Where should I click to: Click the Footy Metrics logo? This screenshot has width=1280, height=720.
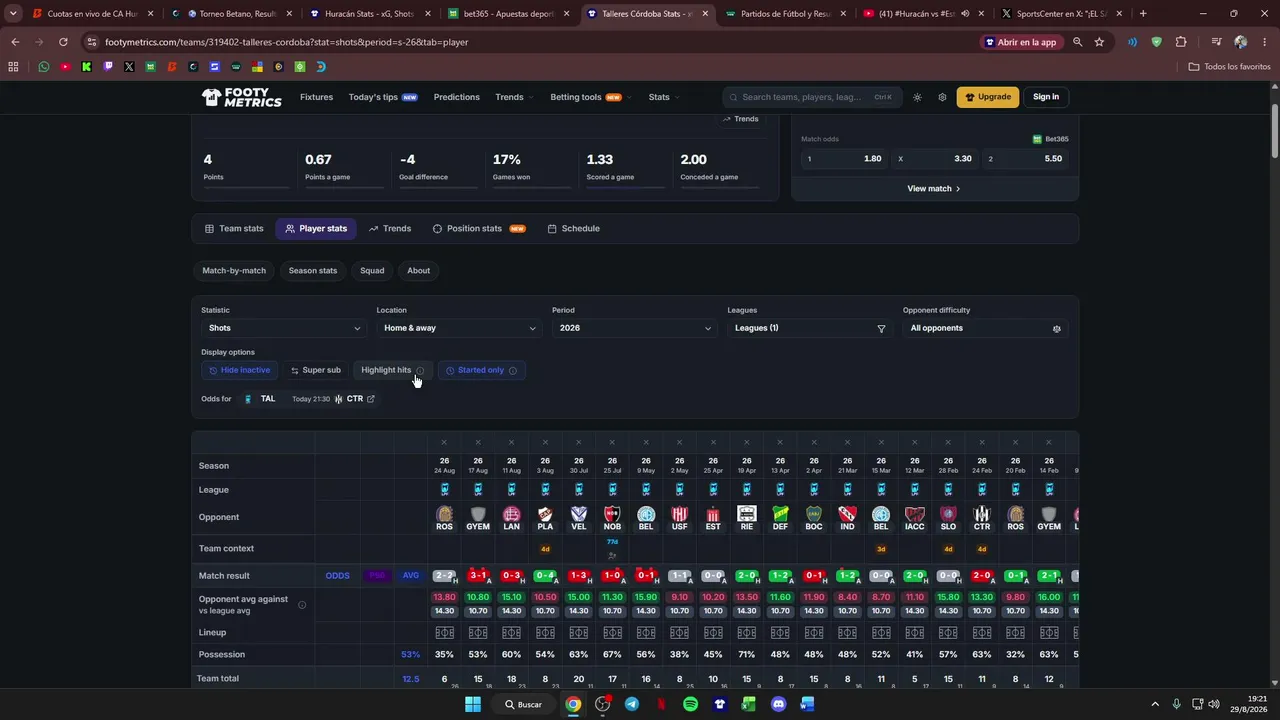pyautogui.click(x=241, y=97)
